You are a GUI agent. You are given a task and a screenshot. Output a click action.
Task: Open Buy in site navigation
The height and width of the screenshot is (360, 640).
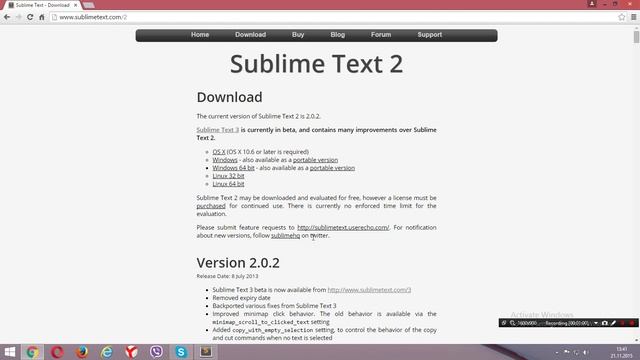tap(298, 35)
